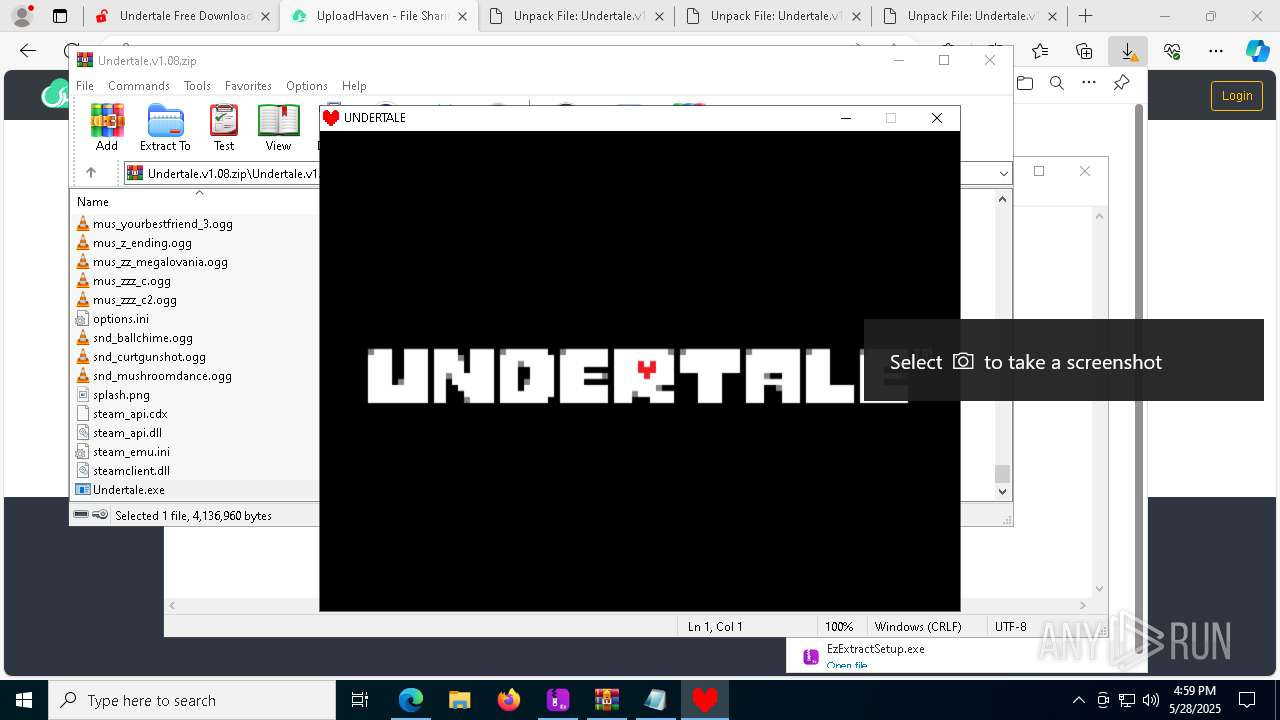
Task: Click the VLC icon beside mus_z_ending.ogg
Action: 83,243
